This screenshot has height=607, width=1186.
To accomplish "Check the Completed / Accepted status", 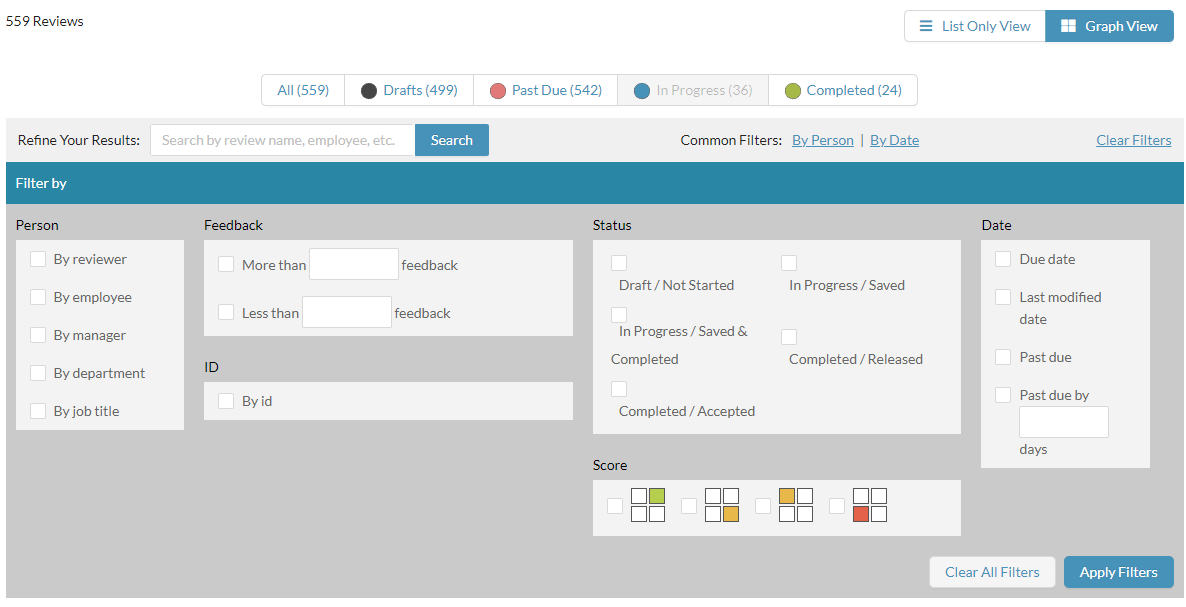I will [x=619, y=389].
